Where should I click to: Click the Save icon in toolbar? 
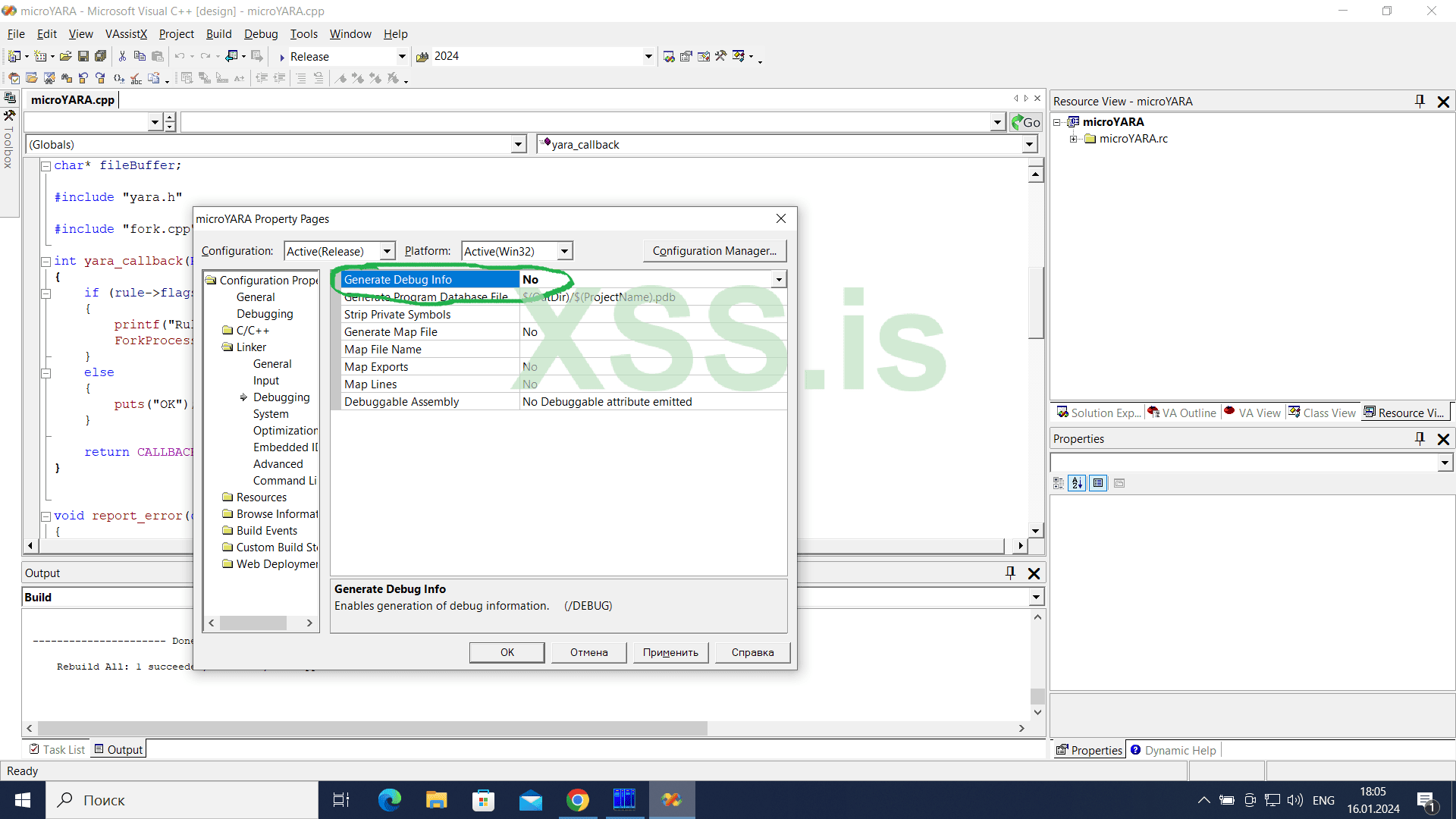[x=83, y=56]
